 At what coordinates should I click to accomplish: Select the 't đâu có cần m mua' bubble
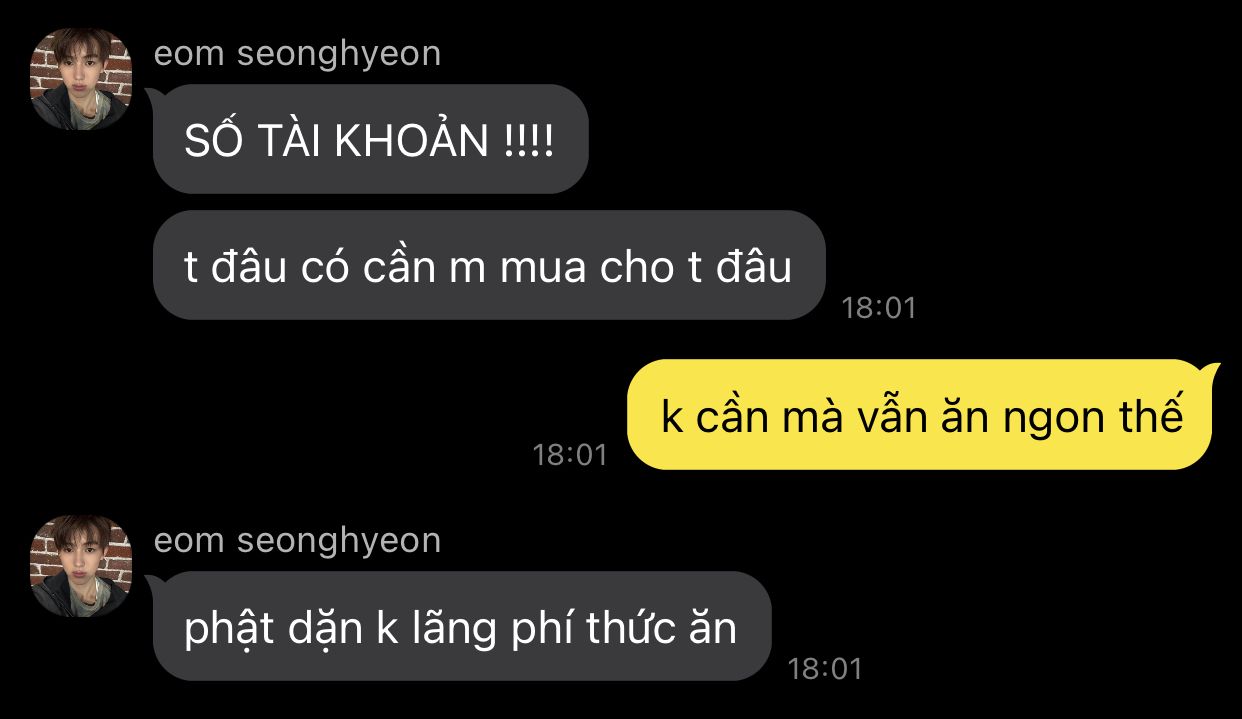(489, 265)
